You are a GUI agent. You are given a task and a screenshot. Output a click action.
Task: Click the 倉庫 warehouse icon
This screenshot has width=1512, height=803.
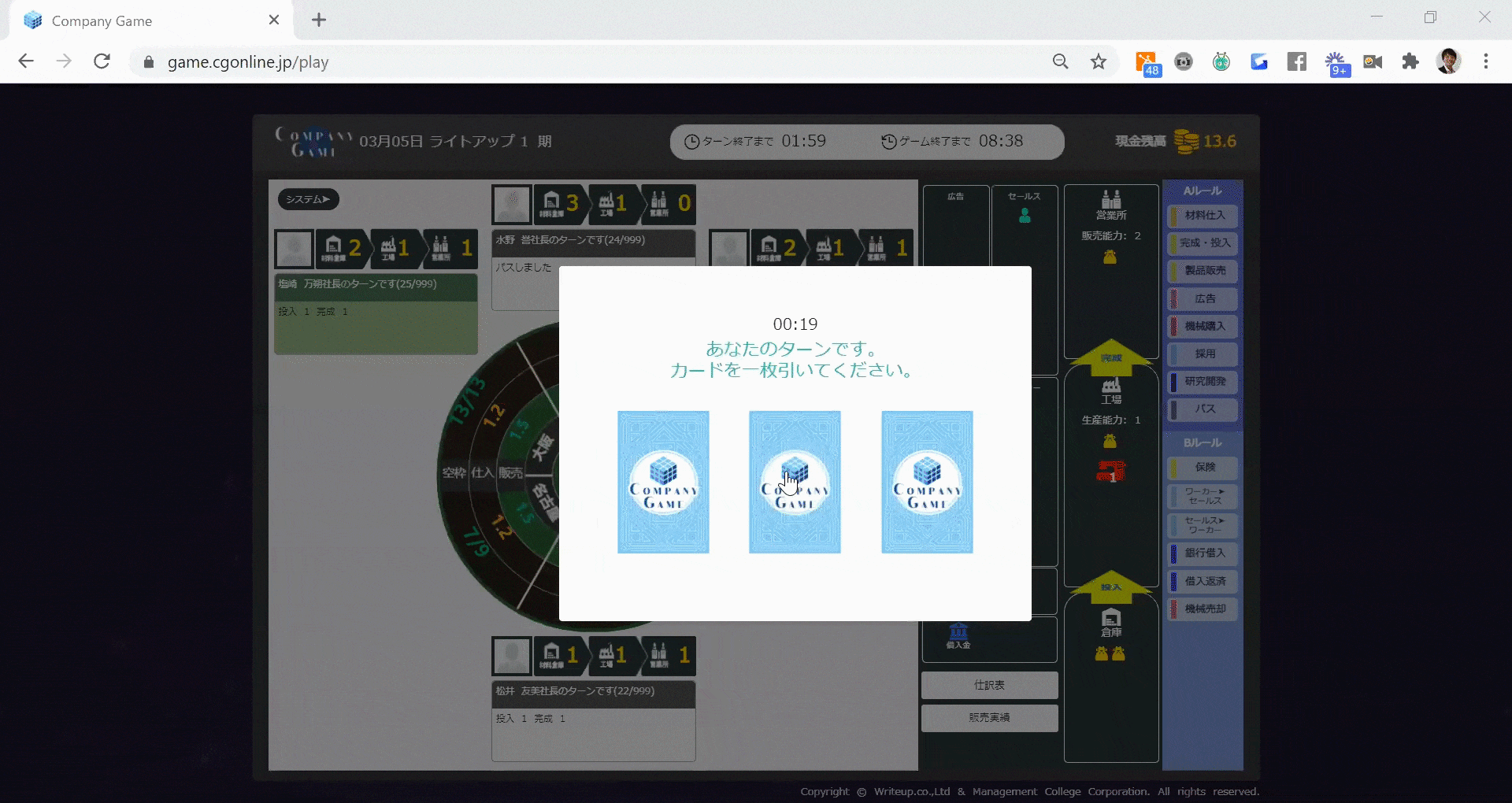tap(1111, 619)
